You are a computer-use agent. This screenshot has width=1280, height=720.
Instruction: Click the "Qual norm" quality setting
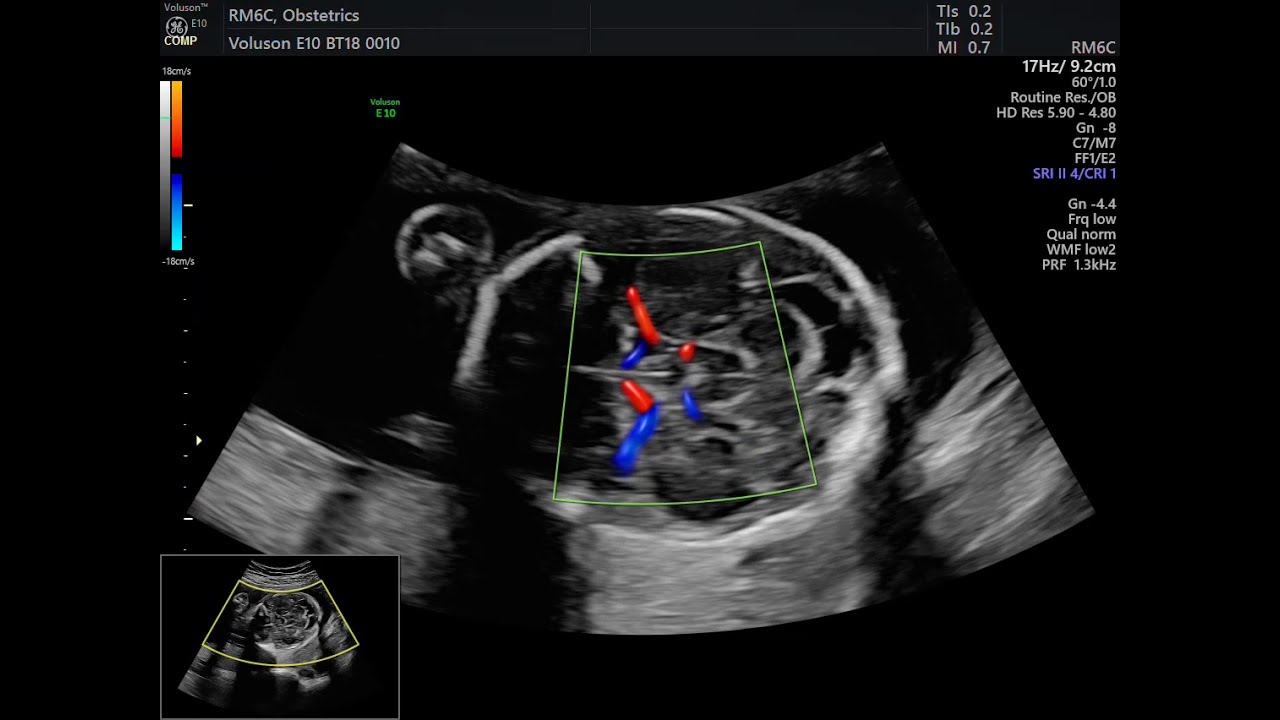1081,234
